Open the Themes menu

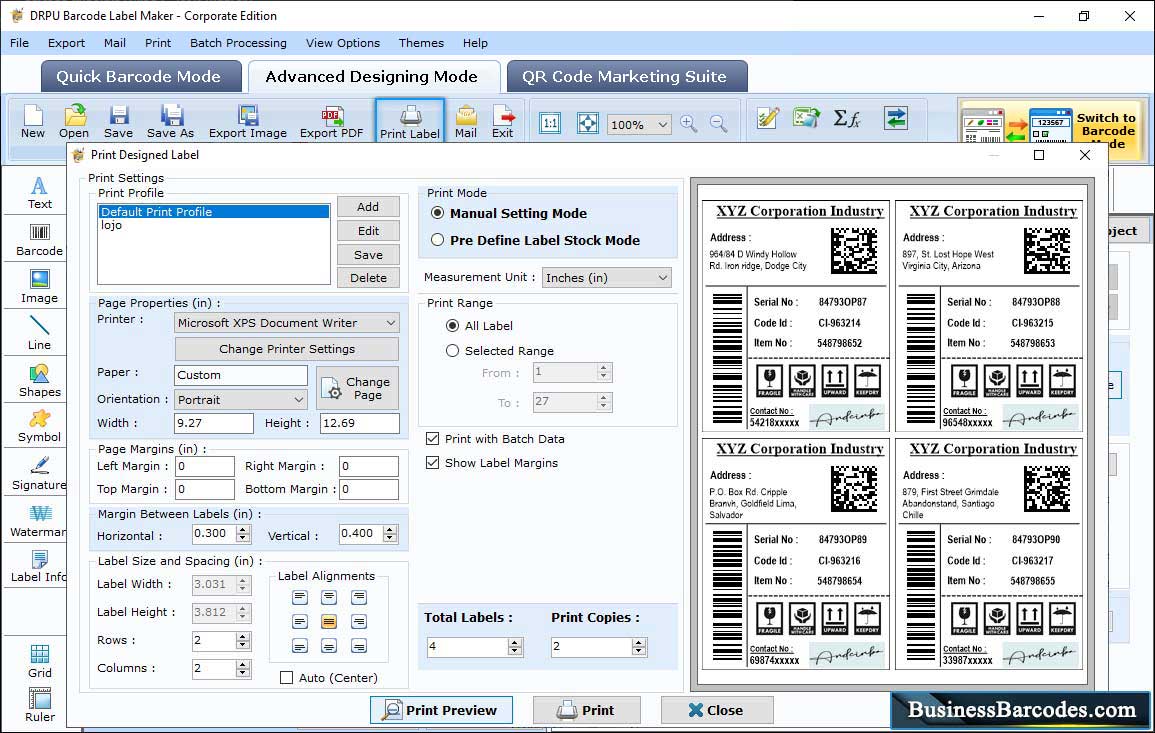point(421,43)
